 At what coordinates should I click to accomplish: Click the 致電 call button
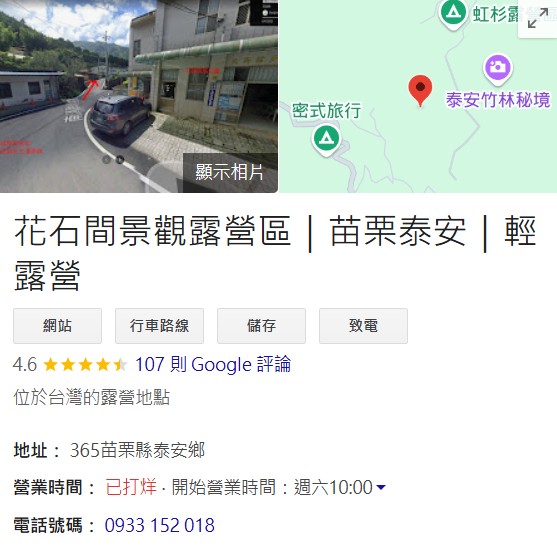coord(363,326)
